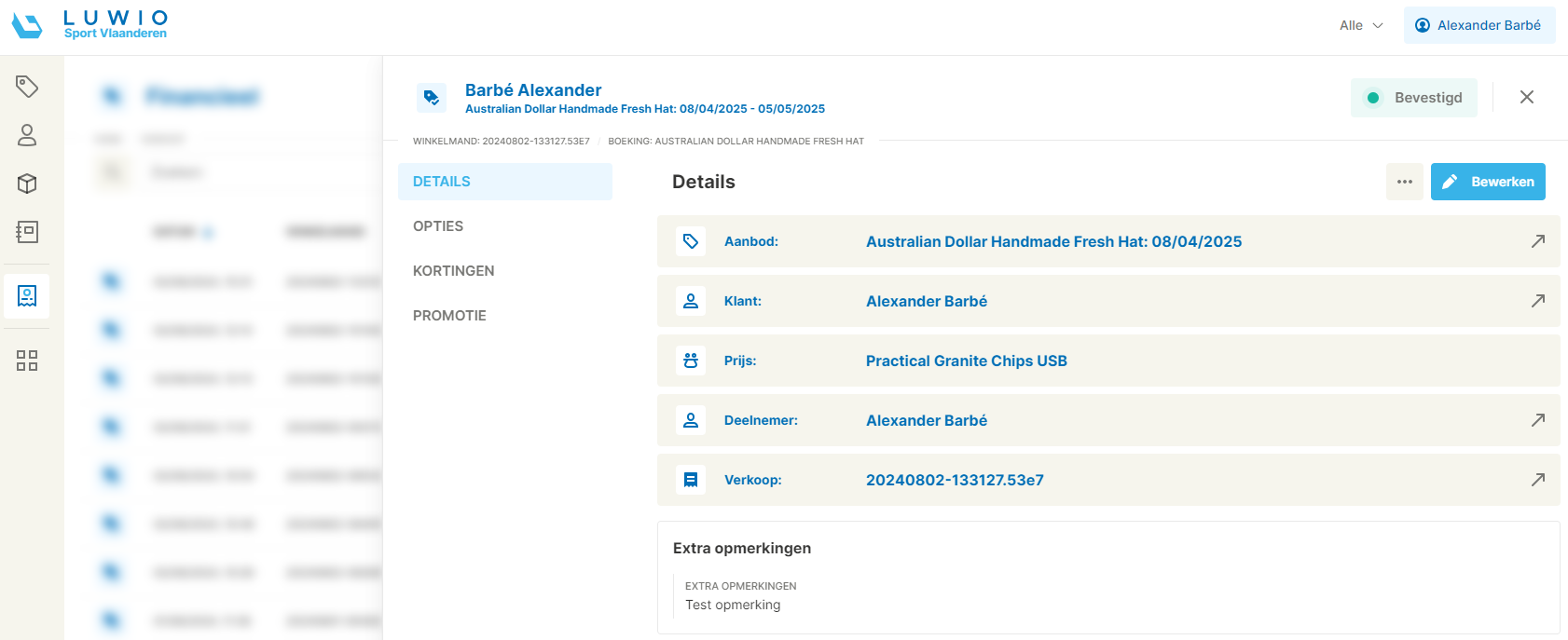Open the 20240802-133127.53e7 sale link
The height and width of the screenshot is (640, 1568).
click(955, 480)
